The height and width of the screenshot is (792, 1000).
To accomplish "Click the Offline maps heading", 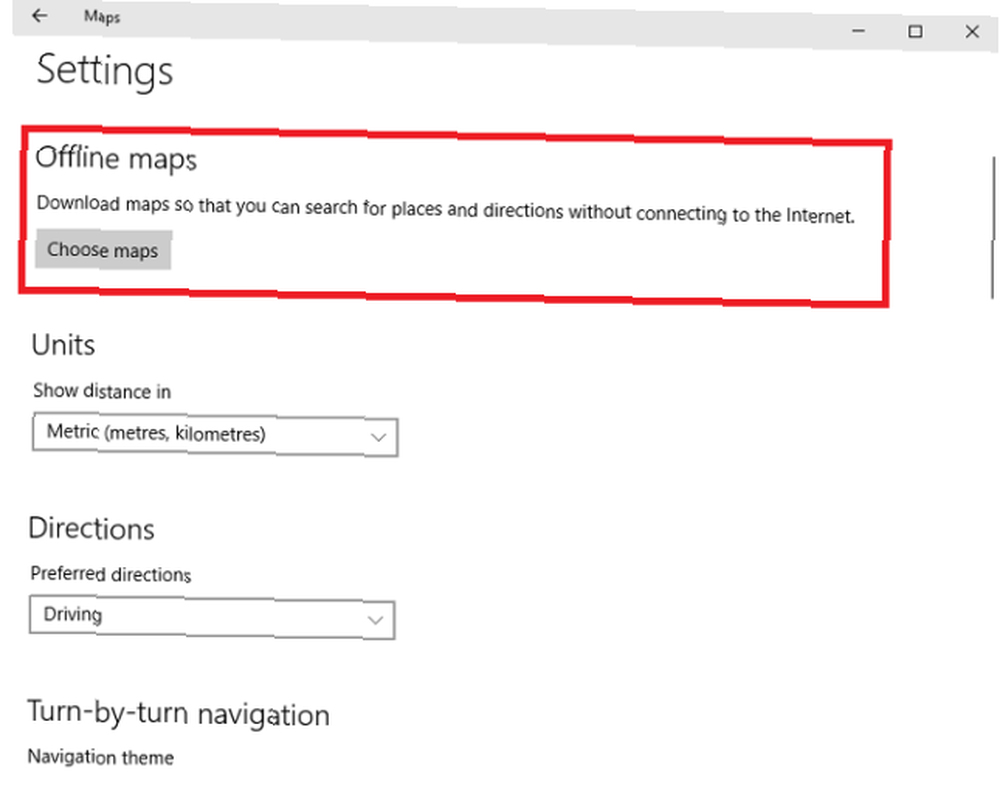I will click(x=116, y=158).
